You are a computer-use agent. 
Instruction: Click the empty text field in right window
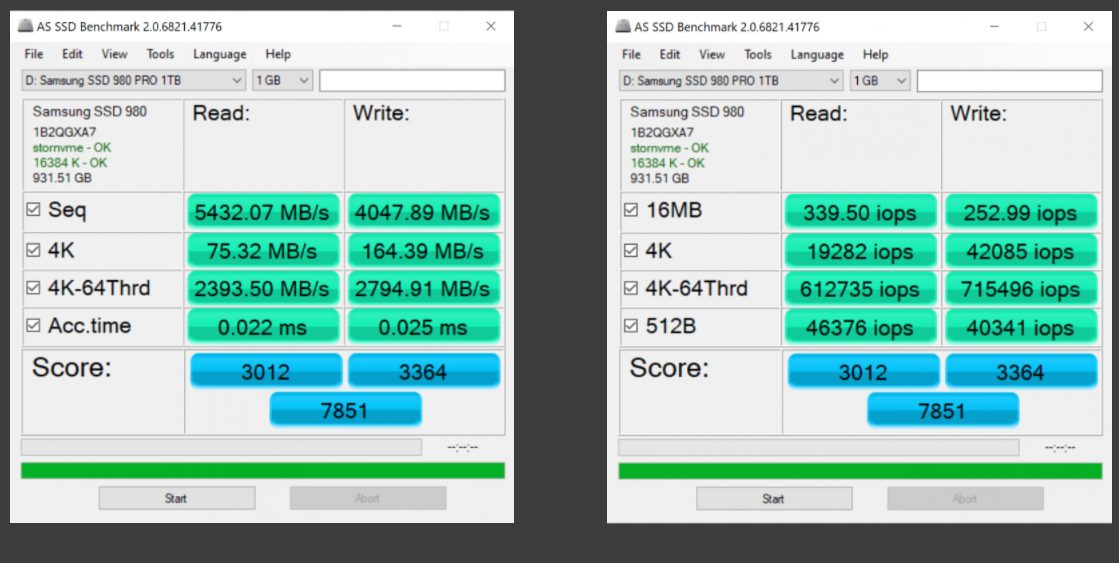point(1010,81)
